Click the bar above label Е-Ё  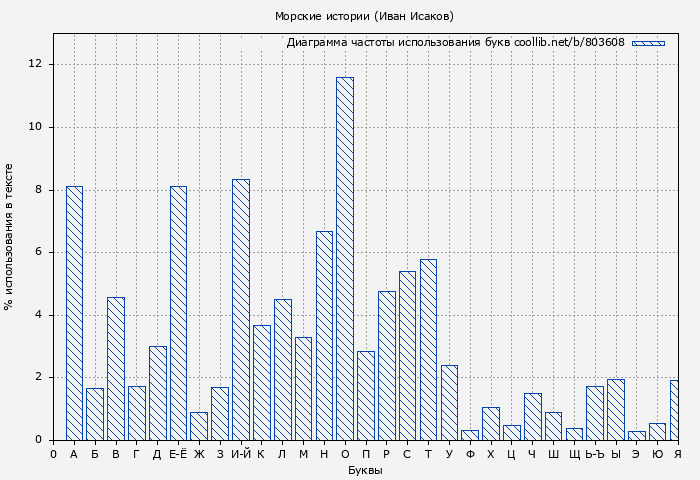pyautogui.click(x=178, y=313)
